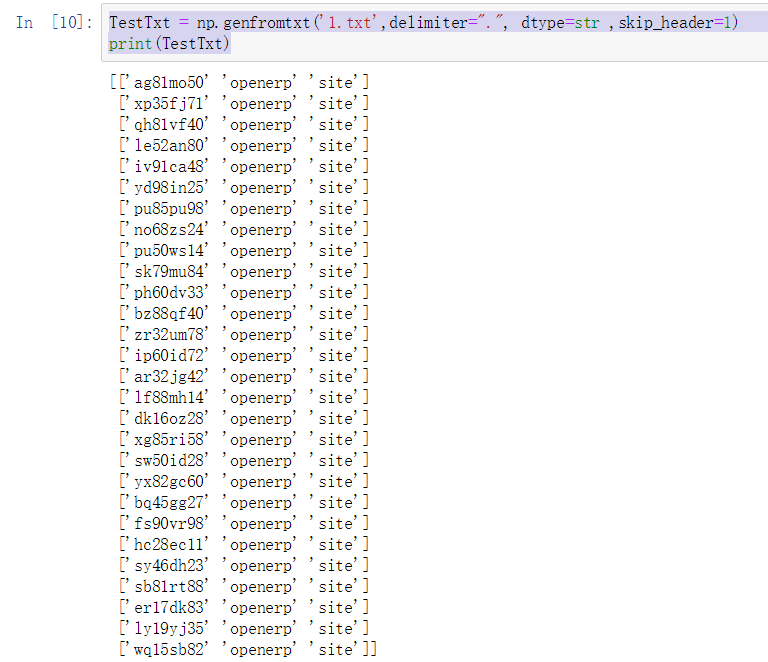Click output value 'xp35fj71'
Screen dimensions: 768x662
point(169,103)
